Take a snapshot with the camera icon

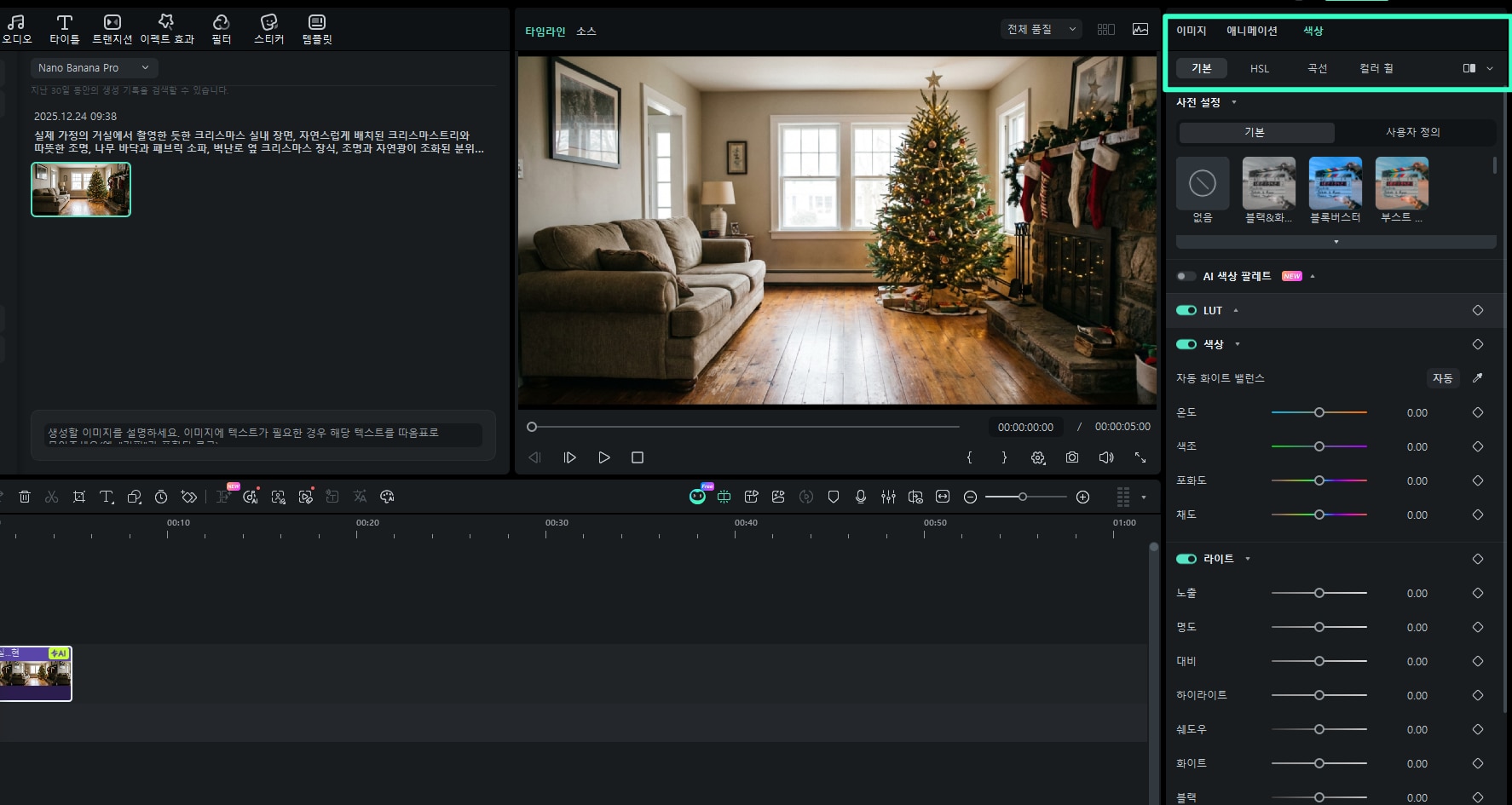[x=1072, y=457]
